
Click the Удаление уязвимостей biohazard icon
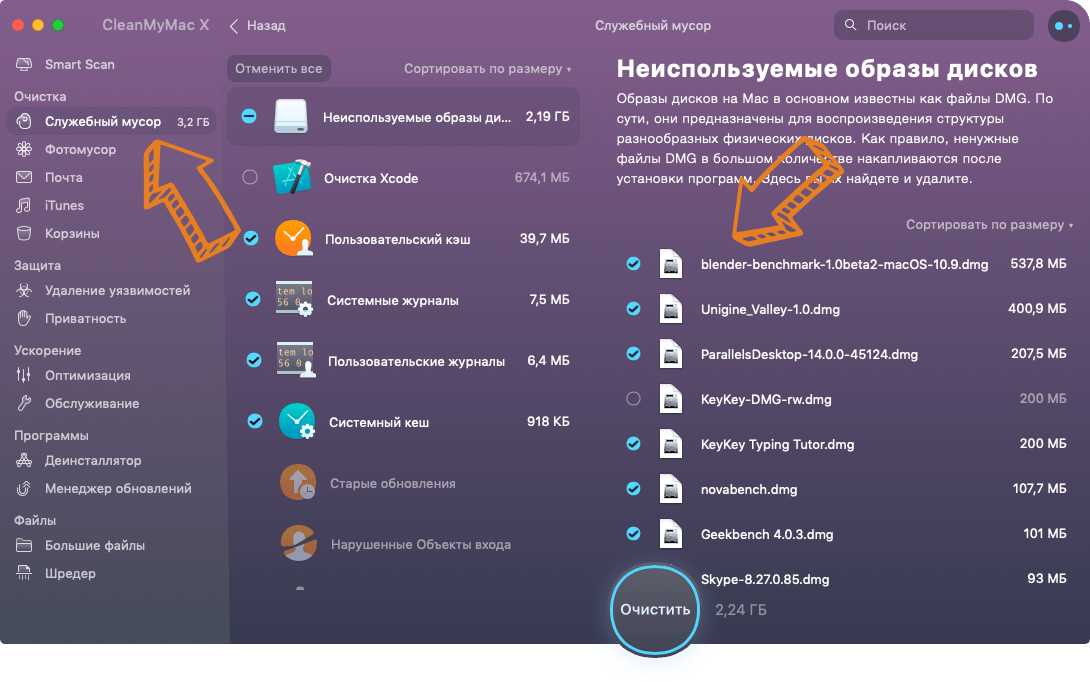(x=24, y=291)
